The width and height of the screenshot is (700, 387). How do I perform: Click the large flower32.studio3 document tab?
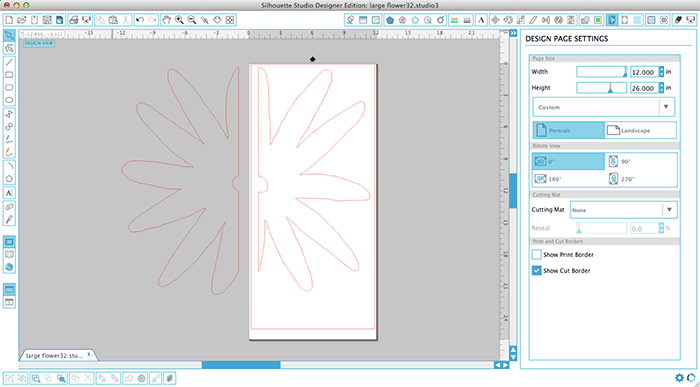[57, 355]
